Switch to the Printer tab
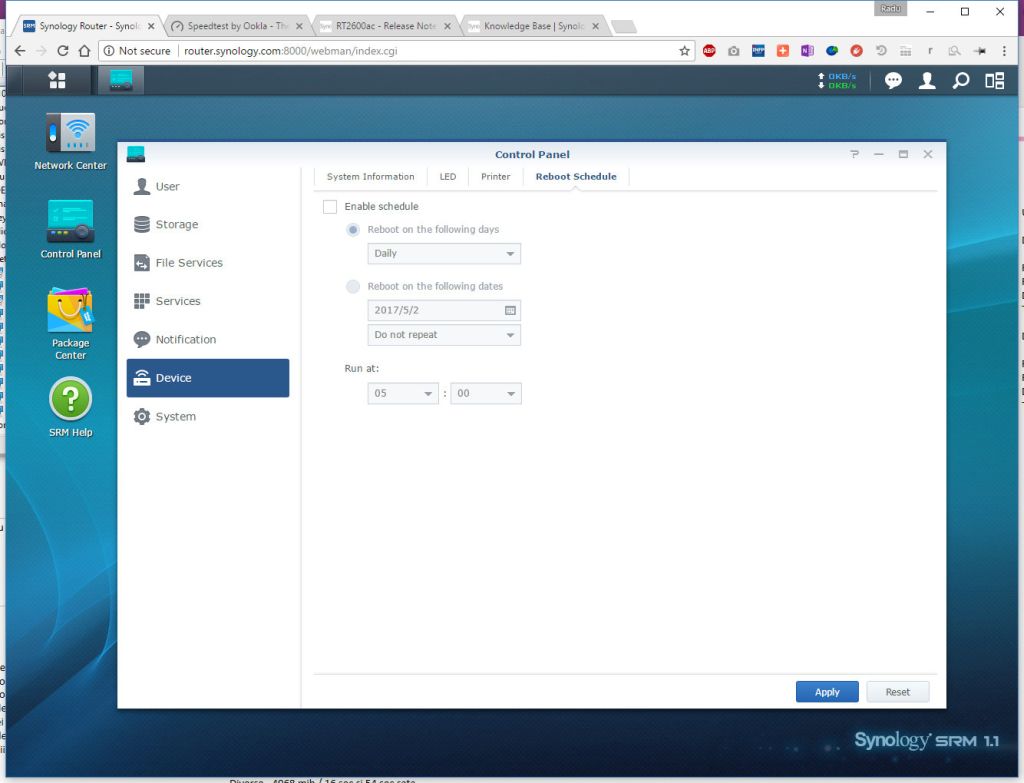Image resolution: width=1024 pixels, height=783 pixels. coord(495,177)
